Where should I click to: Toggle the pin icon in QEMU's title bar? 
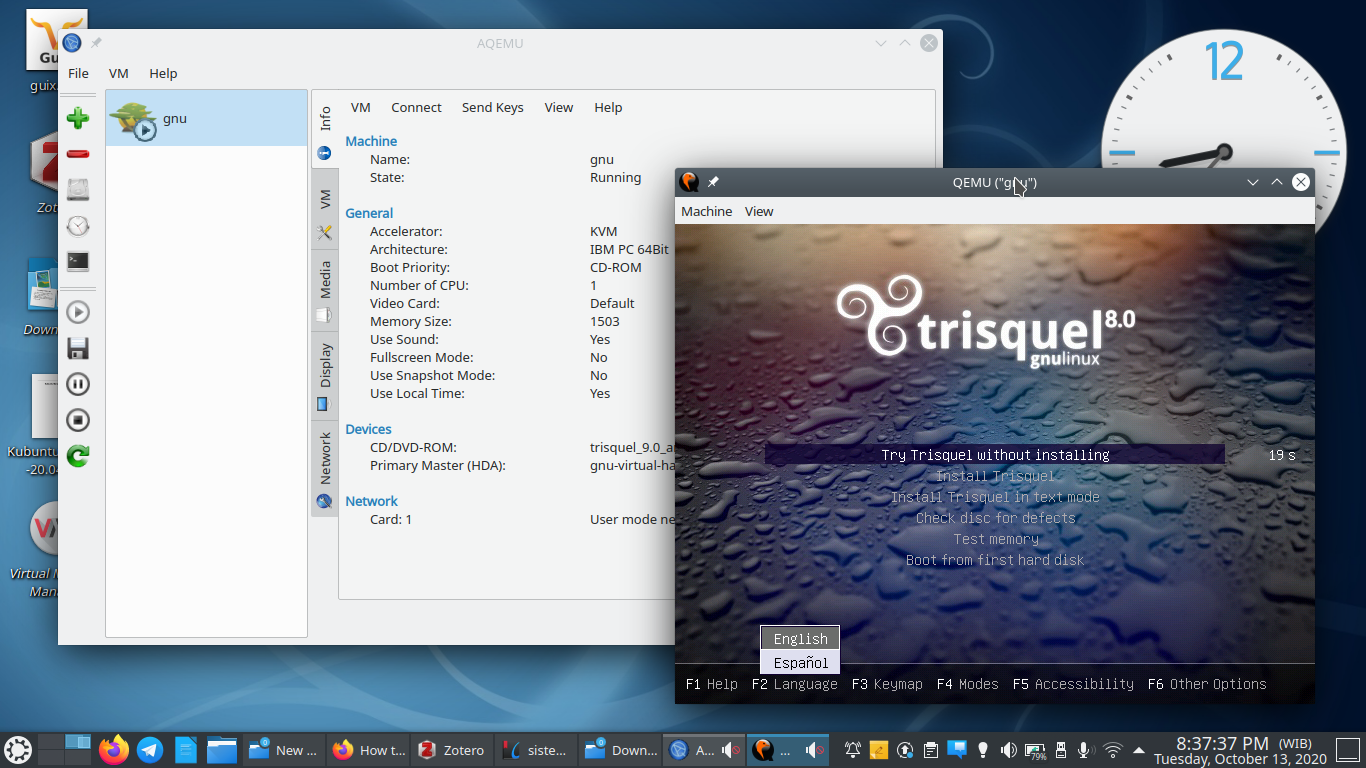click(713, 182)
